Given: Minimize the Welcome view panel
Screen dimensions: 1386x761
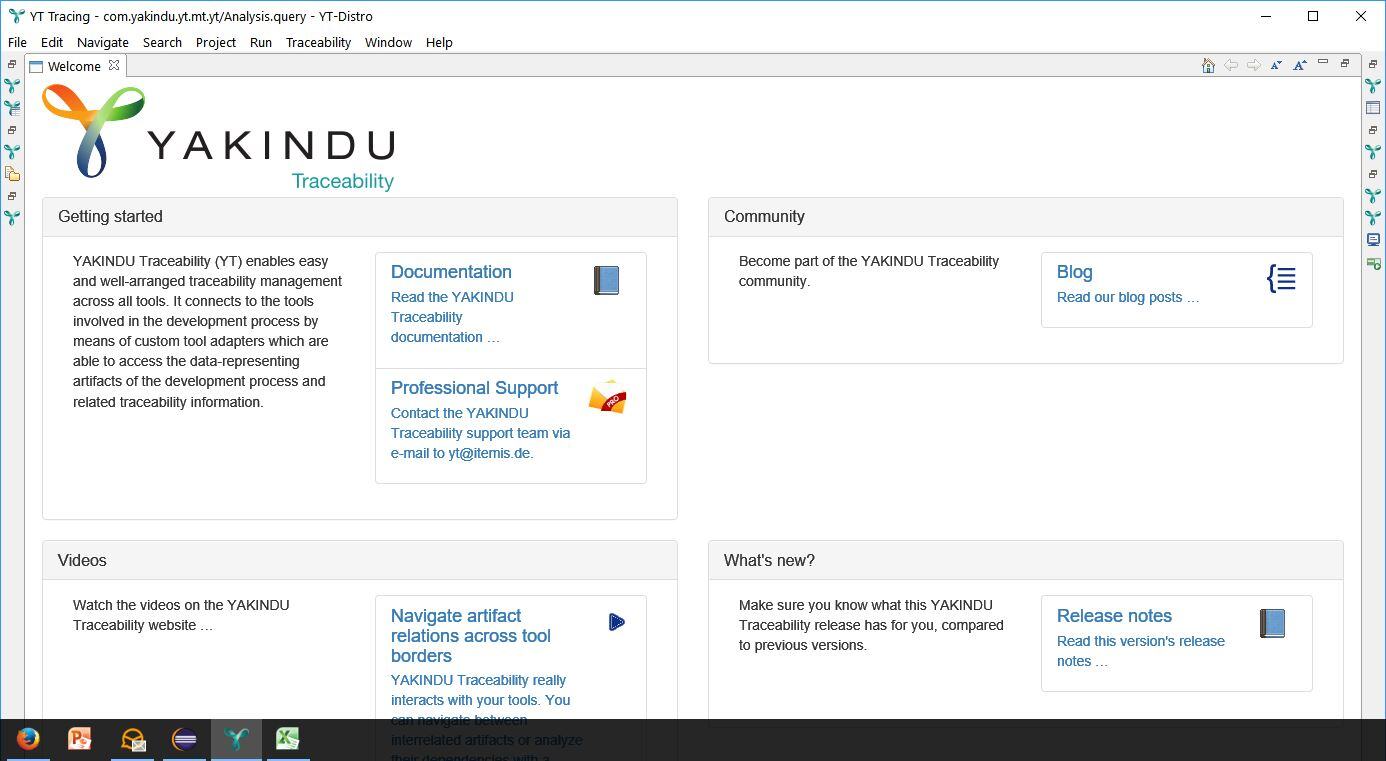Looking at the screenshot, I should coord(1323,63).
